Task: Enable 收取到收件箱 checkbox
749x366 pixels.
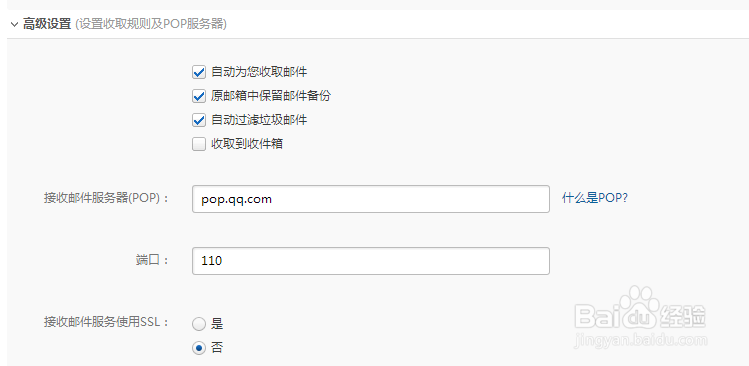Action: (x=199, y=144)
